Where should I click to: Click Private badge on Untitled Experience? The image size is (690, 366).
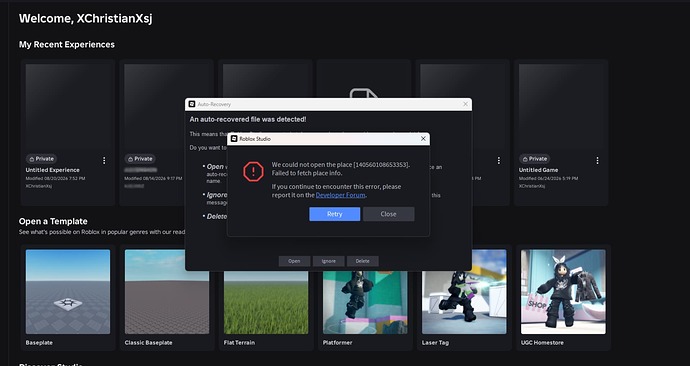click(41, 159)
